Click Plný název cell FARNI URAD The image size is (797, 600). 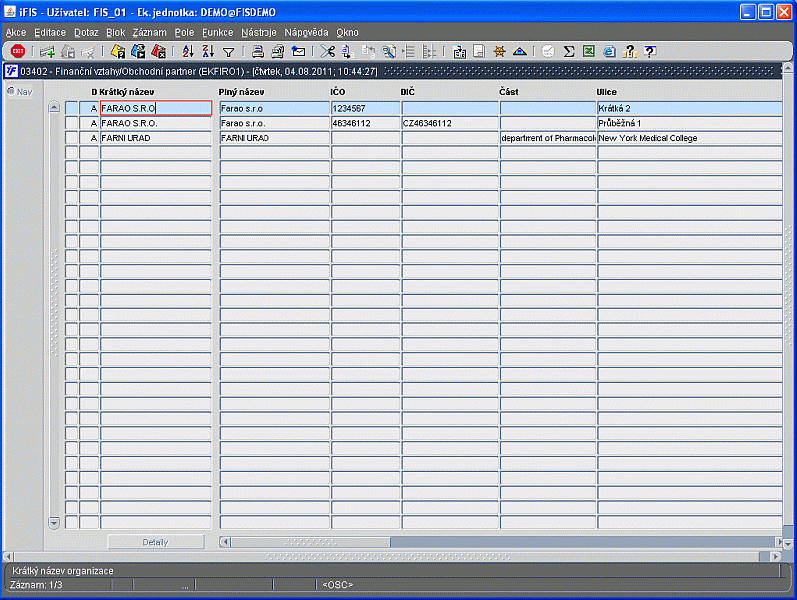274,138
